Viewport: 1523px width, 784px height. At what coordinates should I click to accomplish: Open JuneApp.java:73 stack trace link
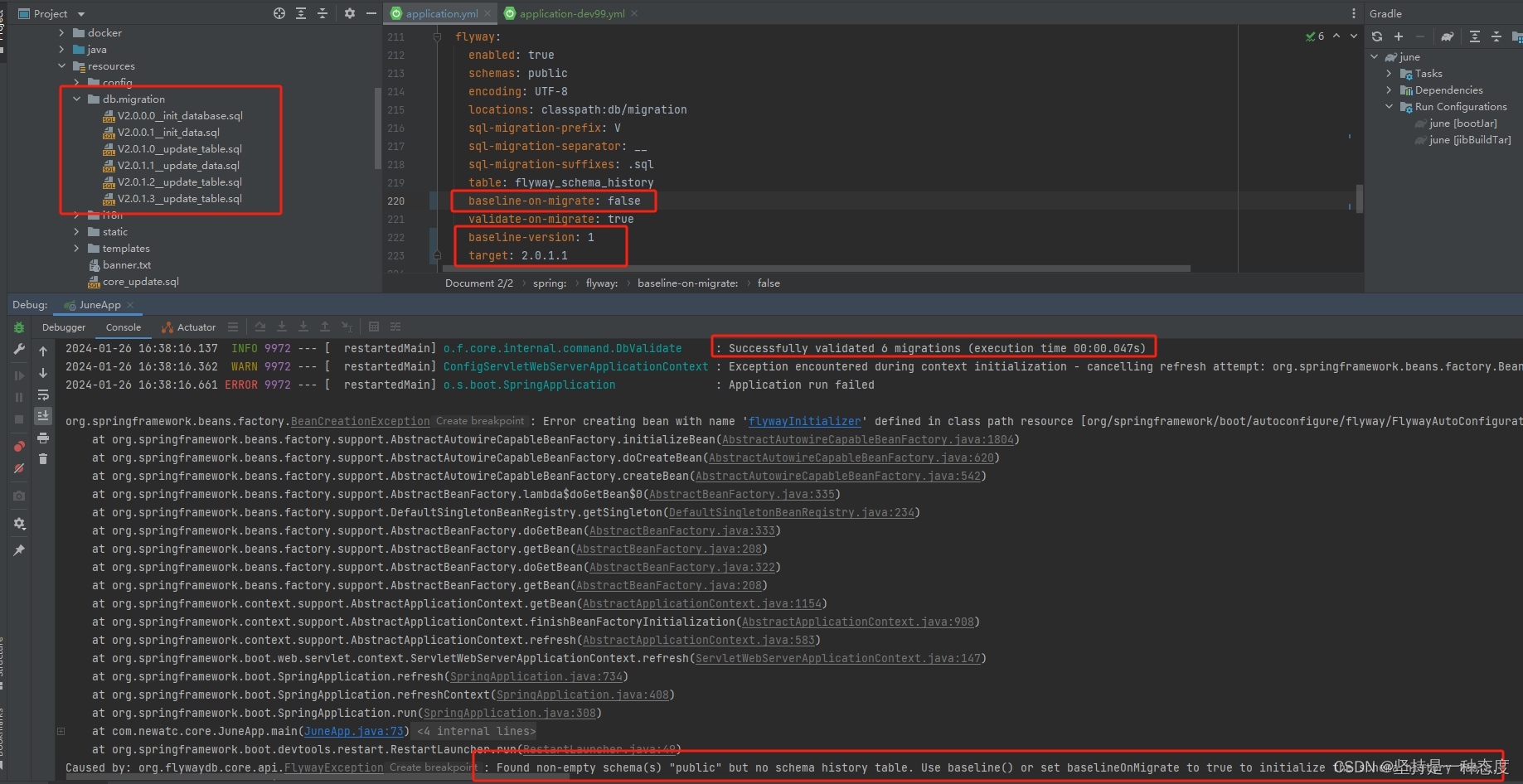pyautogui.click(x=354, y=731)
